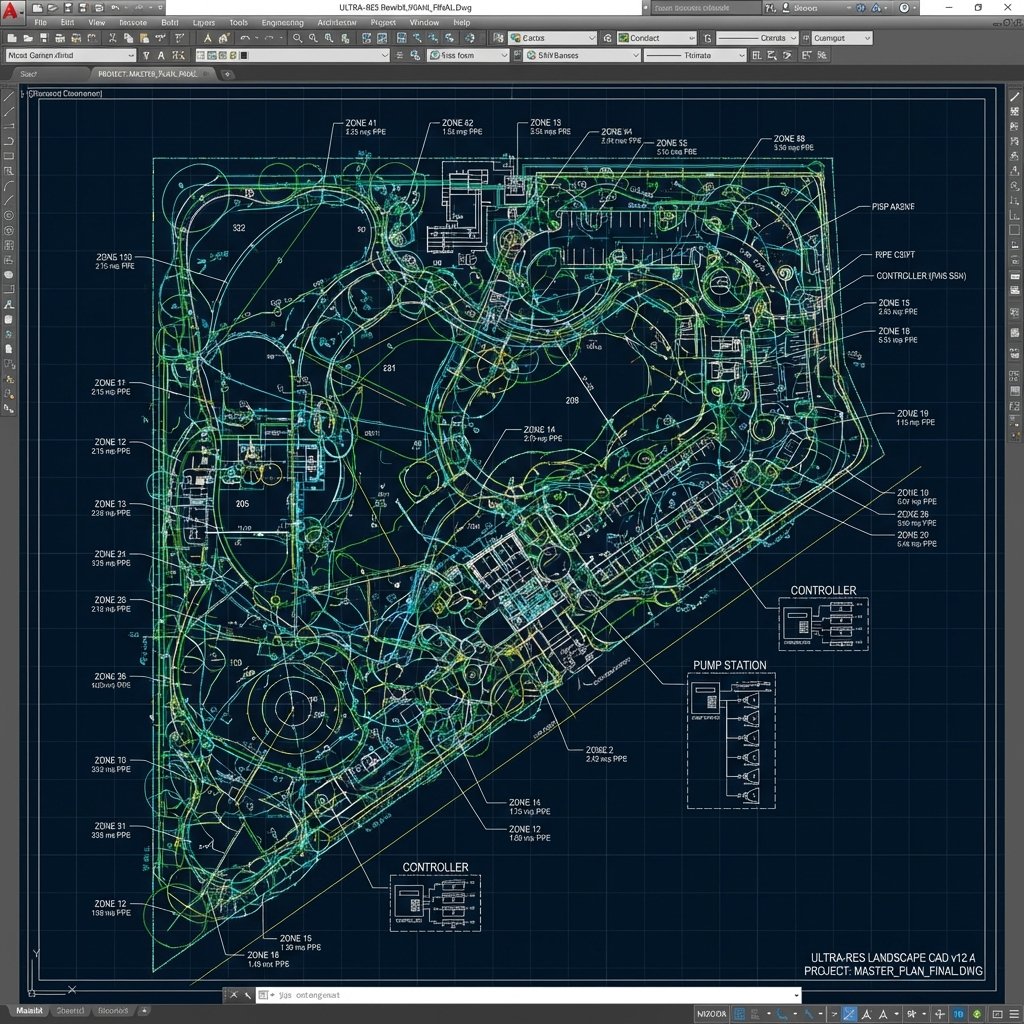Click the help question mark icon
This screenshot has width=1024, height=1024.
point(904,8)
